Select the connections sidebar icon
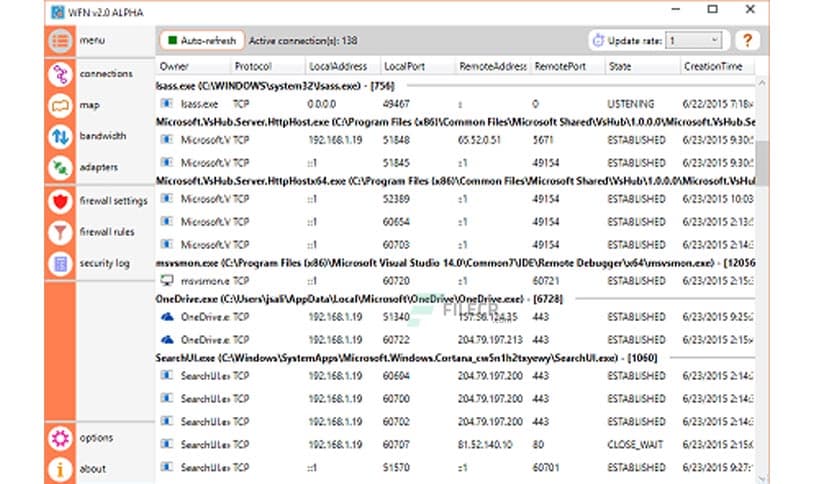The width and height of the screenshot is (836, 484). click(60, 74)
